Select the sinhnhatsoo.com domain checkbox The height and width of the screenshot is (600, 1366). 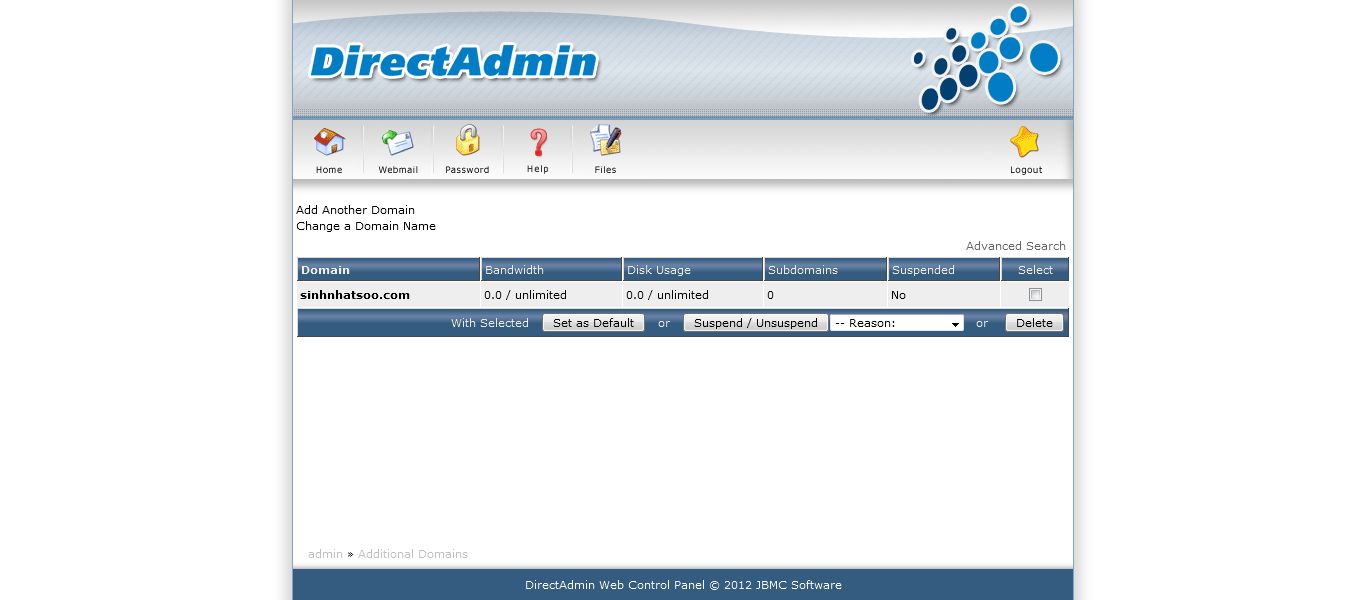click(1035, 295)
